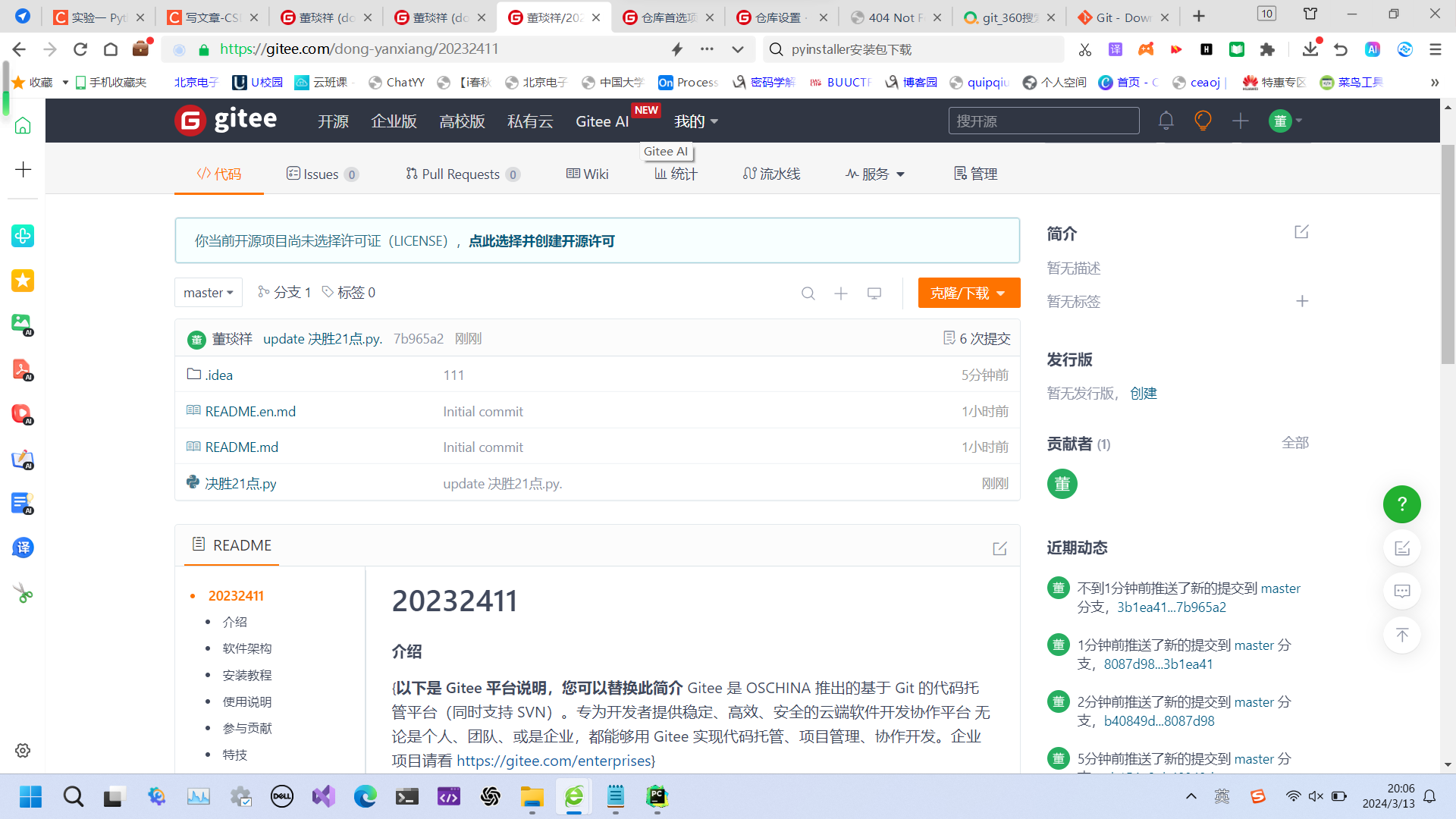Expand the 服务 dropdown tab
This screenshot has height=819, width=1456.
[875, 174]
